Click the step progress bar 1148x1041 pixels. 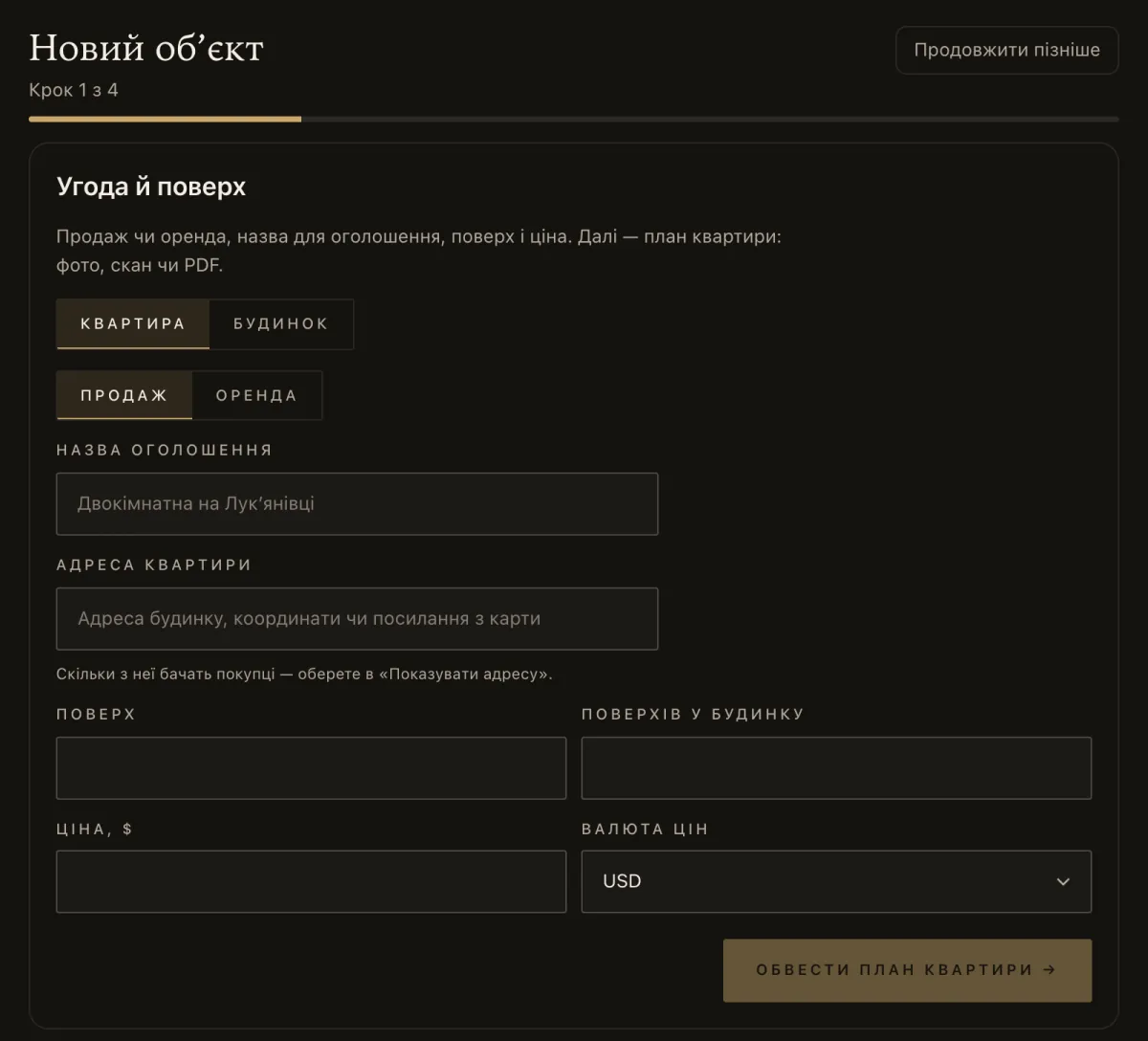(x=574, y=119)
